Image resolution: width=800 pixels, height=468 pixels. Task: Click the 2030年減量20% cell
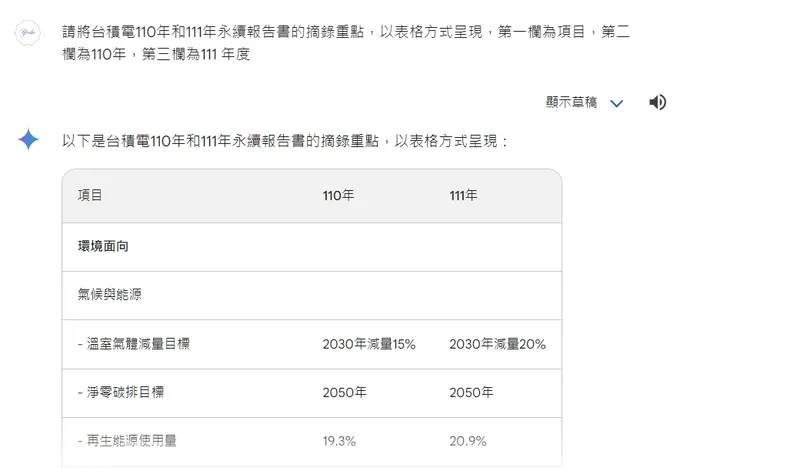tap(497, 344)
